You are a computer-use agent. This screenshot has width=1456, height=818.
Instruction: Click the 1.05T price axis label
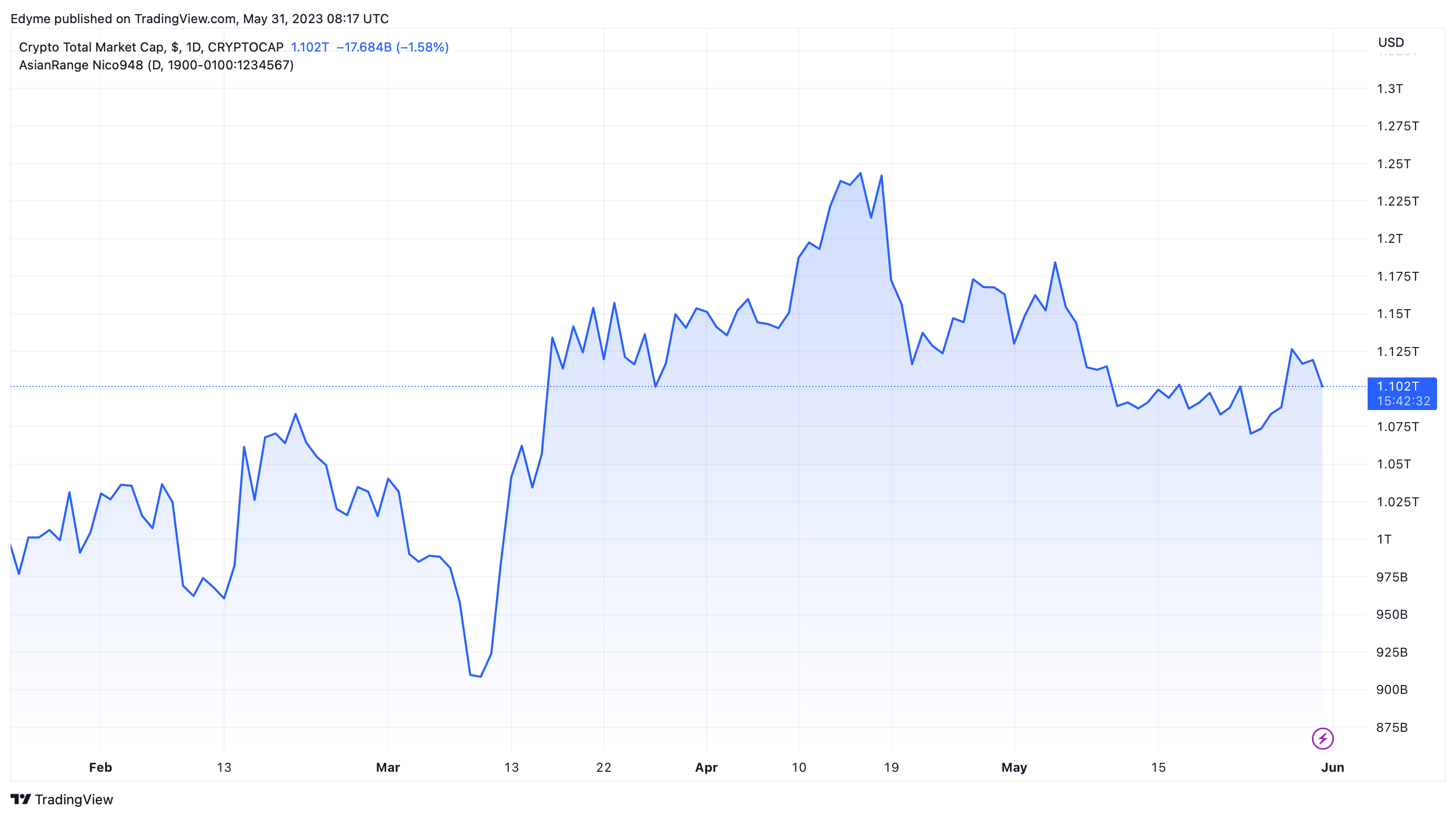point(1393,464)
